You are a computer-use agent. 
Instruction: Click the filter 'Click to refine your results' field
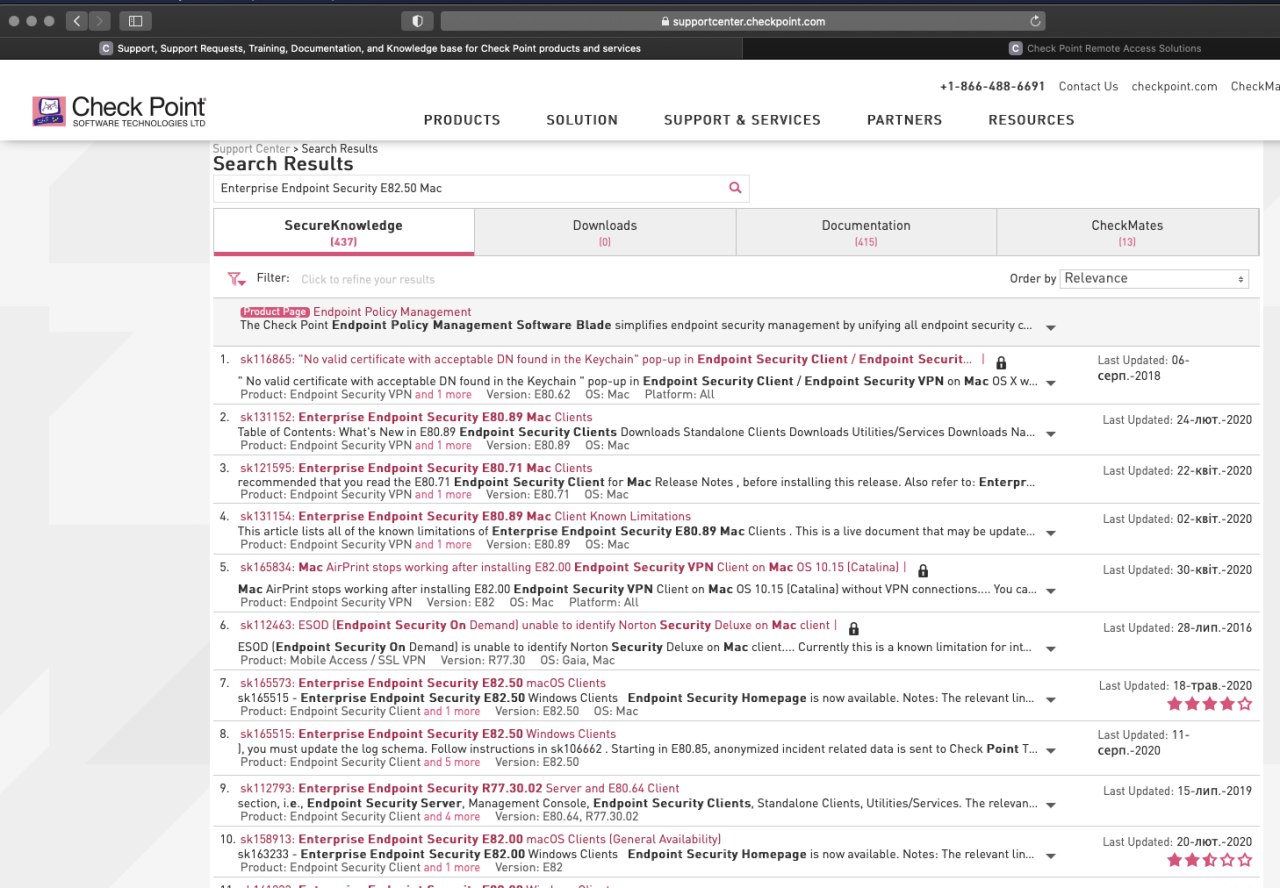click(x=368, y=280)
